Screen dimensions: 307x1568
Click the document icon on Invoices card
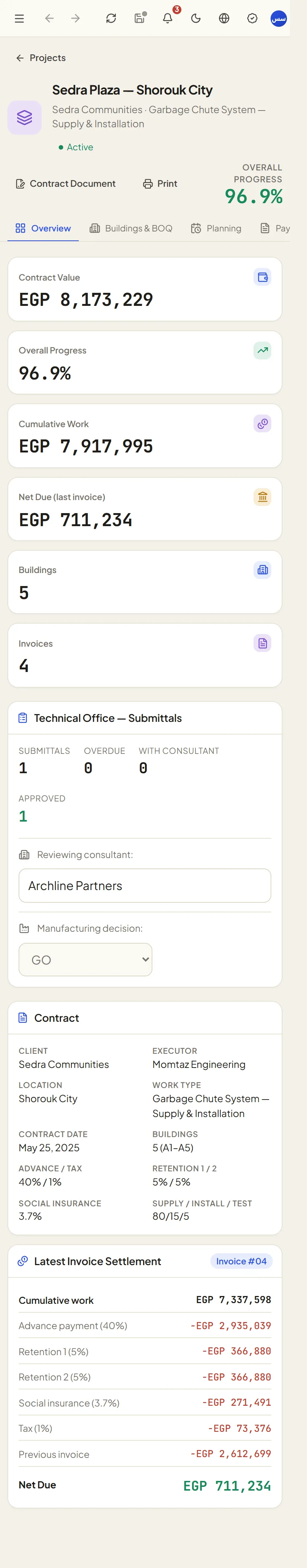263,643
